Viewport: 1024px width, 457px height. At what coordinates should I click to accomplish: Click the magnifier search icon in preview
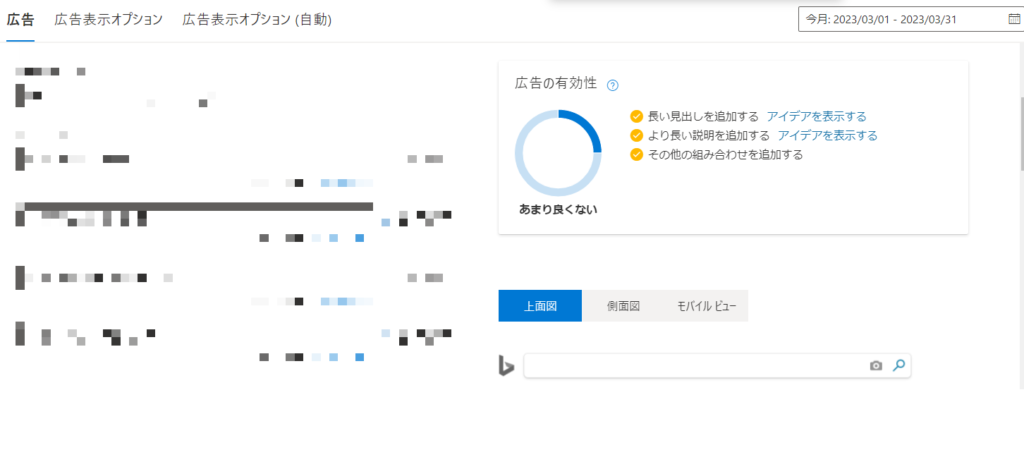tap(898, 366)
